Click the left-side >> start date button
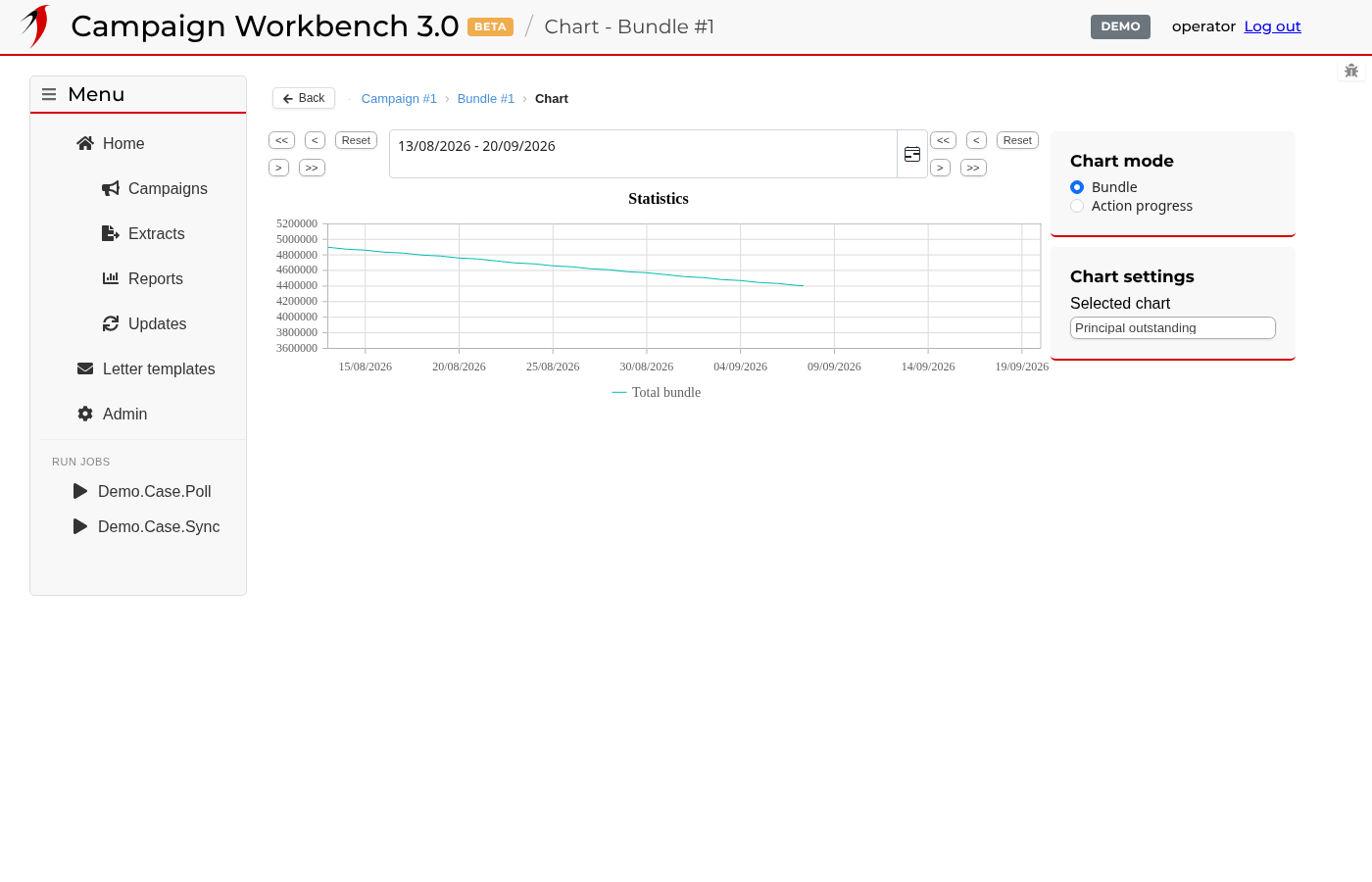The image size is (1372, 882). pos(312,168)
